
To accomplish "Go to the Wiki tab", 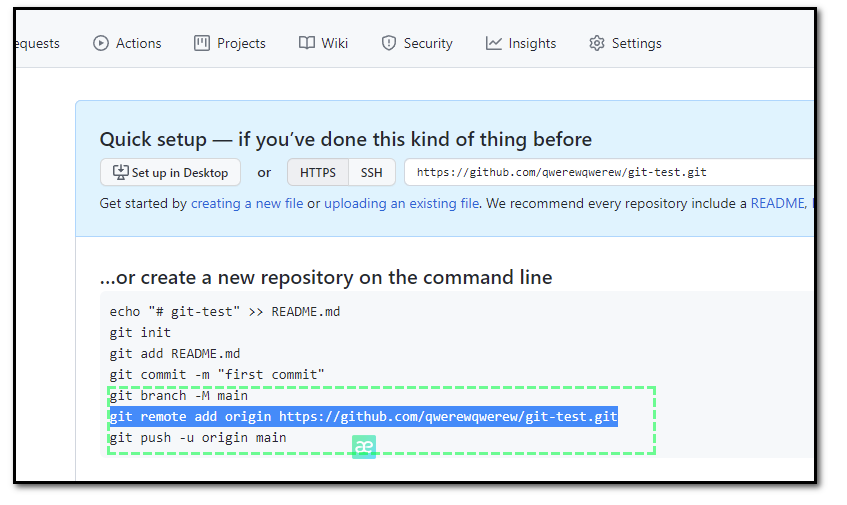I will [x=335, y=43].
